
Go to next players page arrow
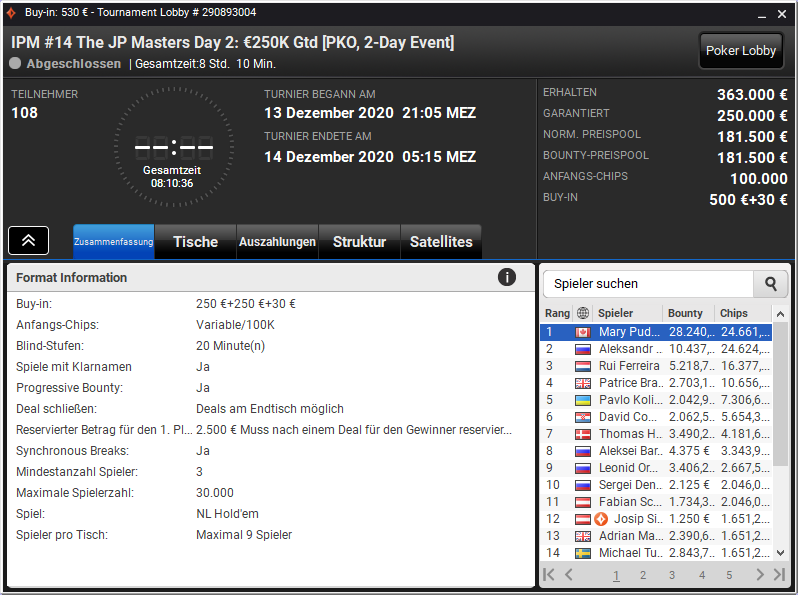(760, 575)
